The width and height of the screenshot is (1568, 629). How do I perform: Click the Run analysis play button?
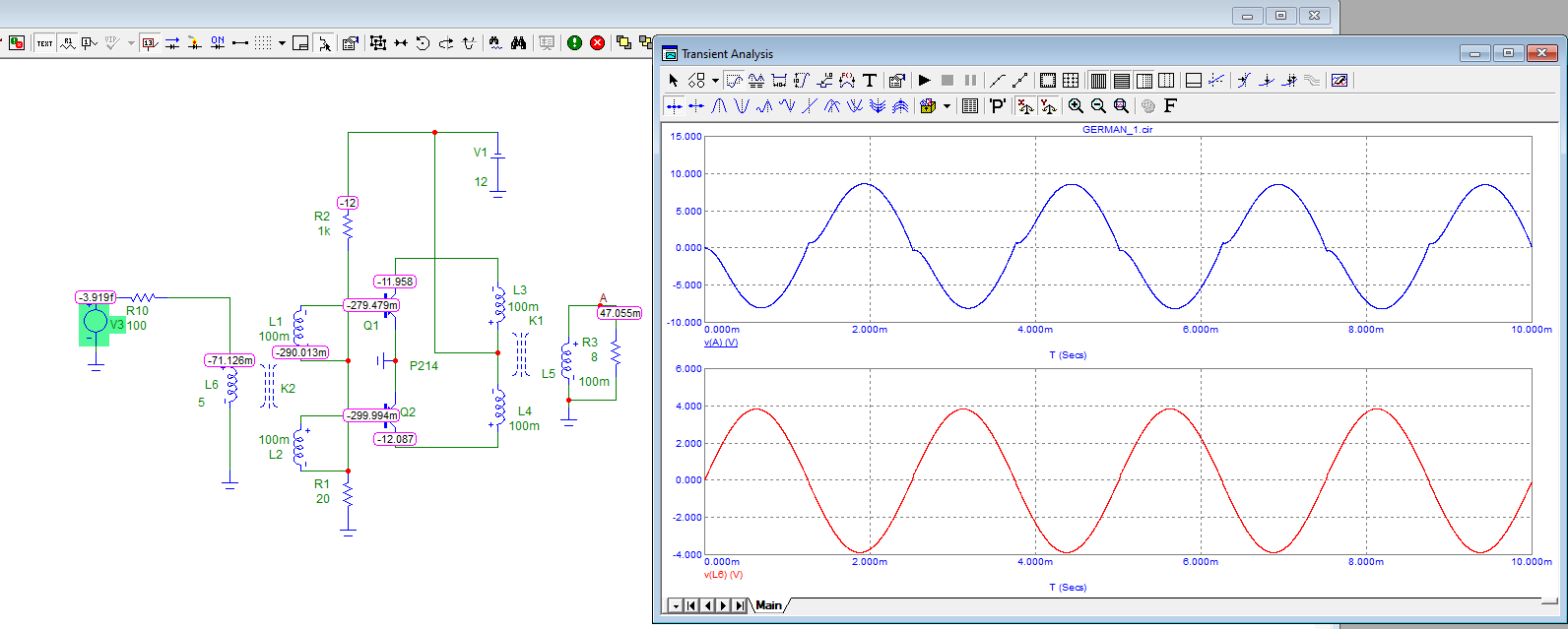point(924,81)
